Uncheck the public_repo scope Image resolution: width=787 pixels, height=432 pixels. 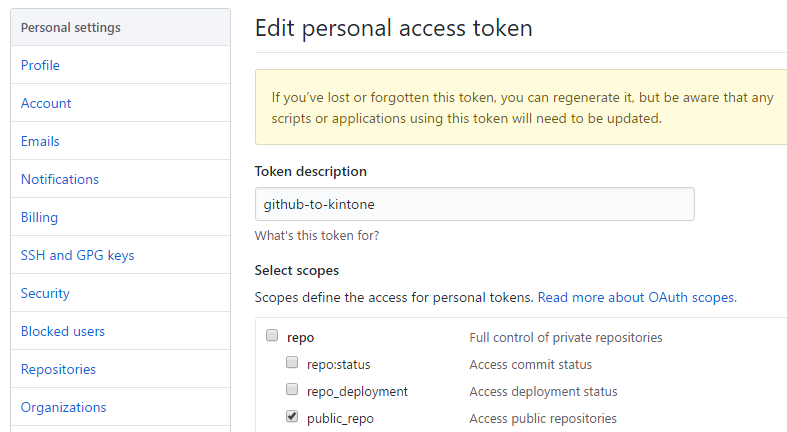tap(292, 417)
